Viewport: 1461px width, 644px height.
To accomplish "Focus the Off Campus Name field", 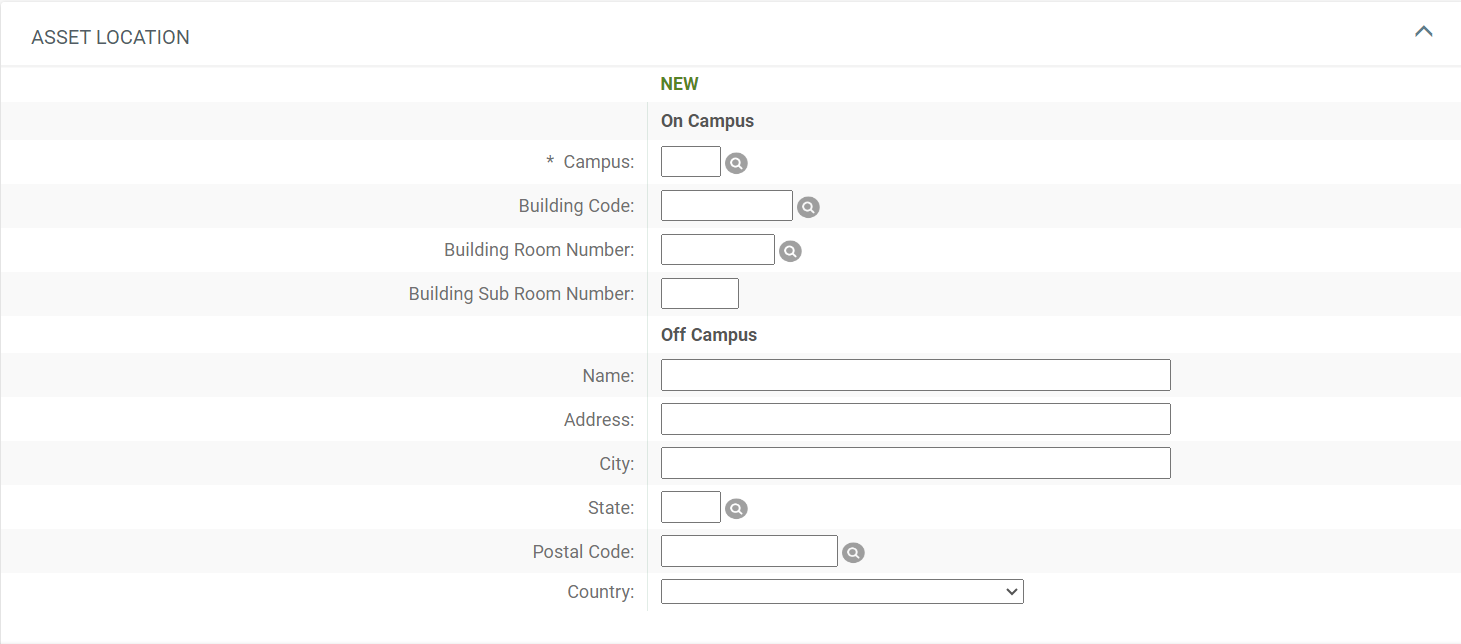I will [x=915, y=376].
